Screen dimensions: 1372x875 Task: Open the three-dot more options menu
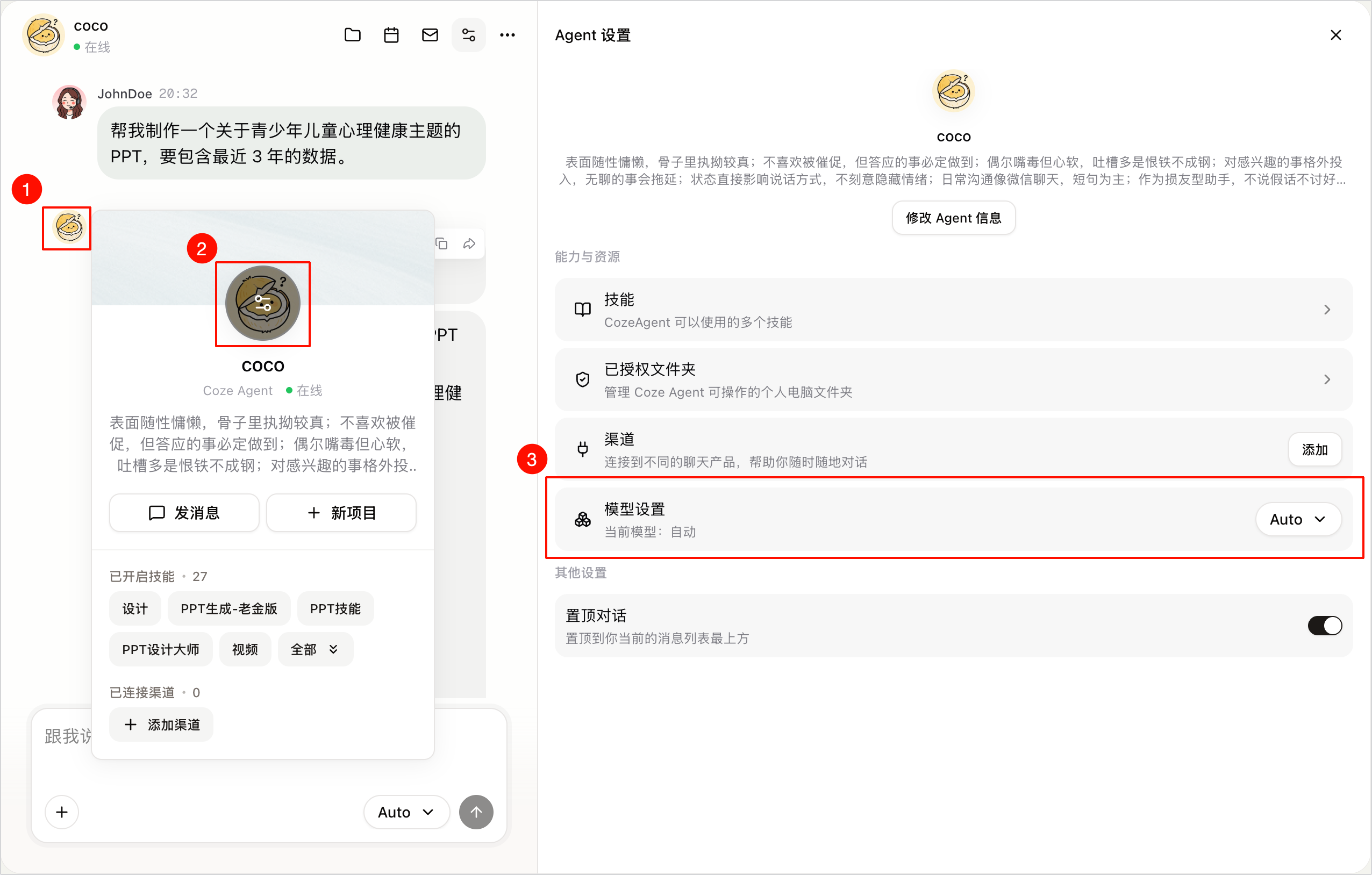pyautogui.click(x=507, y=35)
